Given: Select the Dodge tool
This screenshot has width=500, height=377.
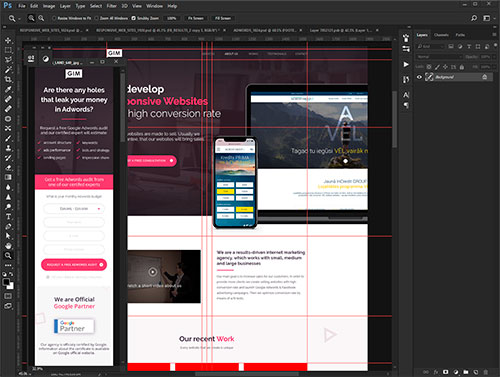Looking at the screenshot, I should tap(8, 207).
